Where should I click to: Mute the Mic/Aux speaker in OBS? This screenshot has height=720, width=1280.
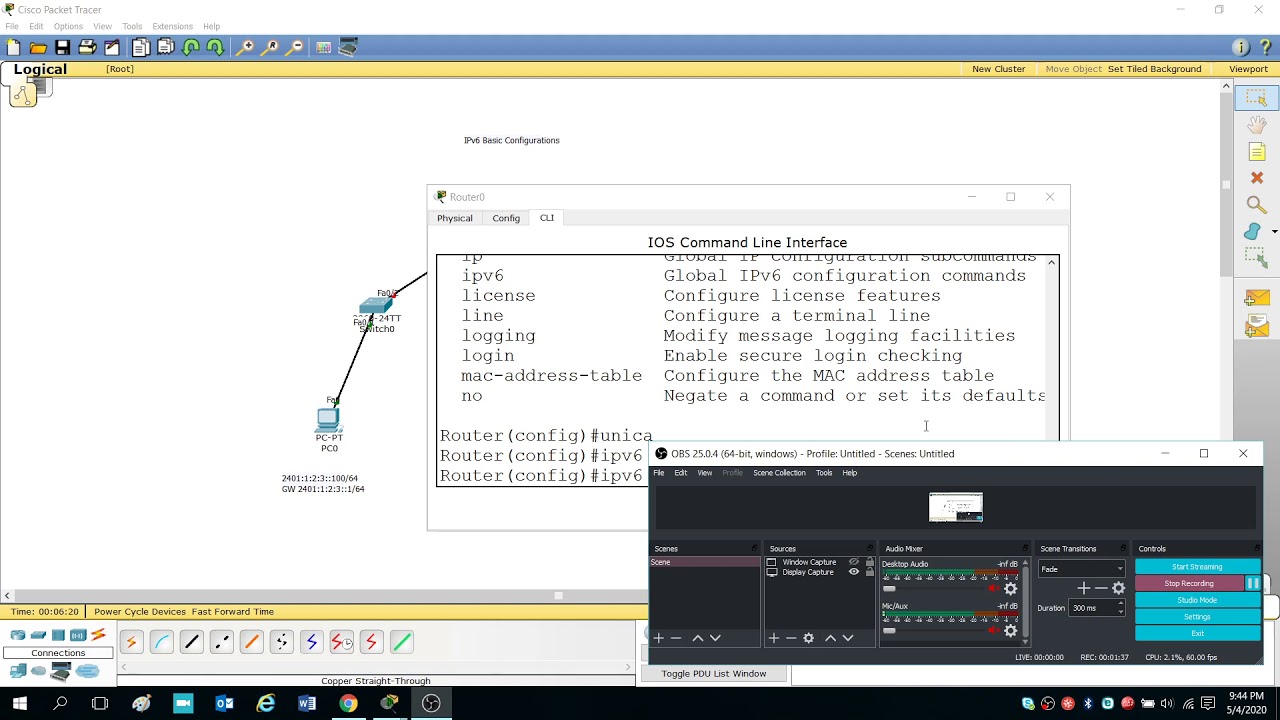[993, 630]
